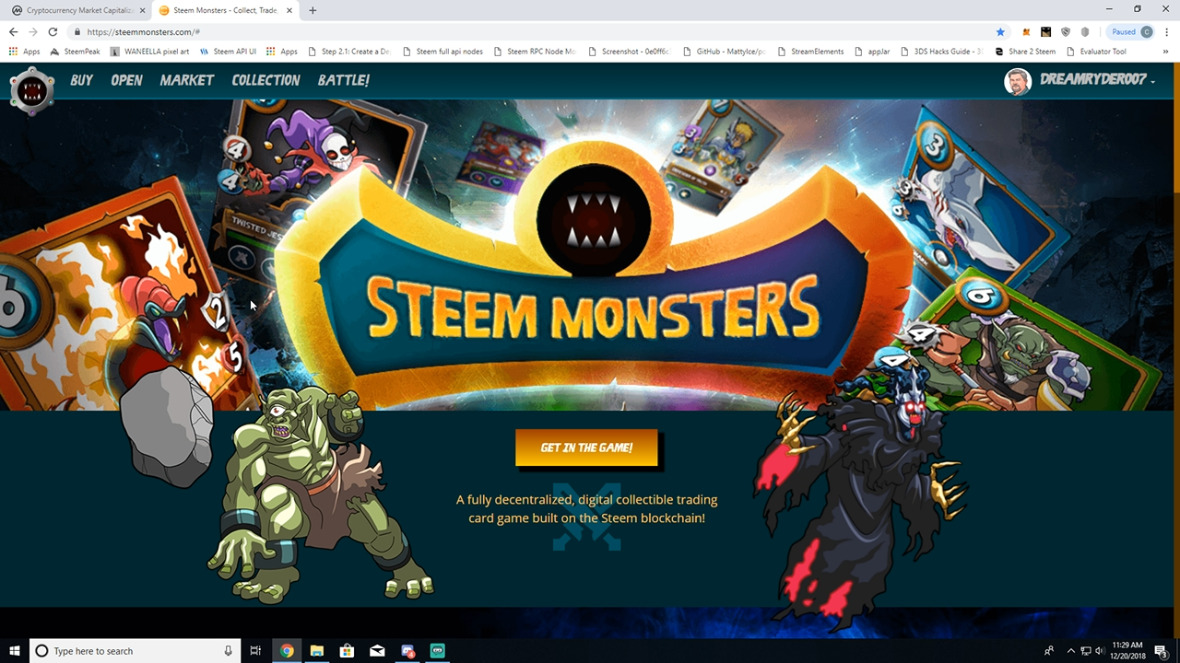Viewport: 1180px width, 663px height.
Task: Open the Share 2 Steem bookmark
Action: tap(1025, 51)
